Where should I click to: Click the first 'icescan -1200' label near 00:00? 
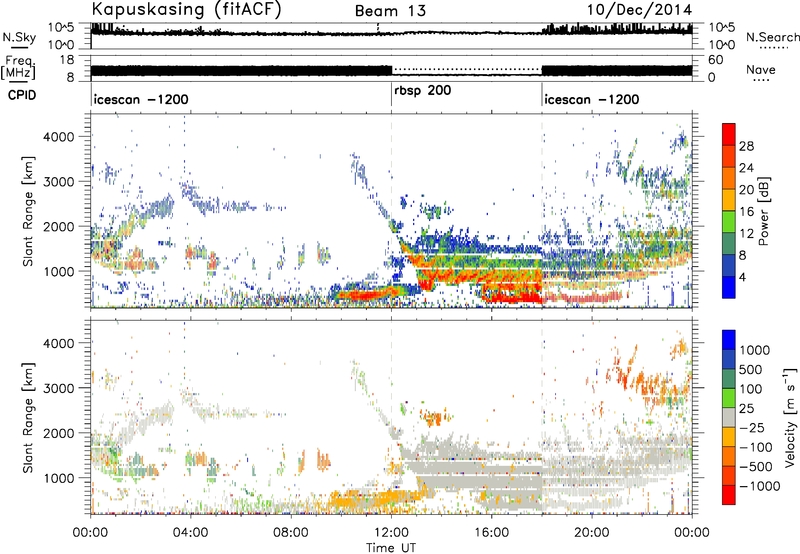point(141,99)
